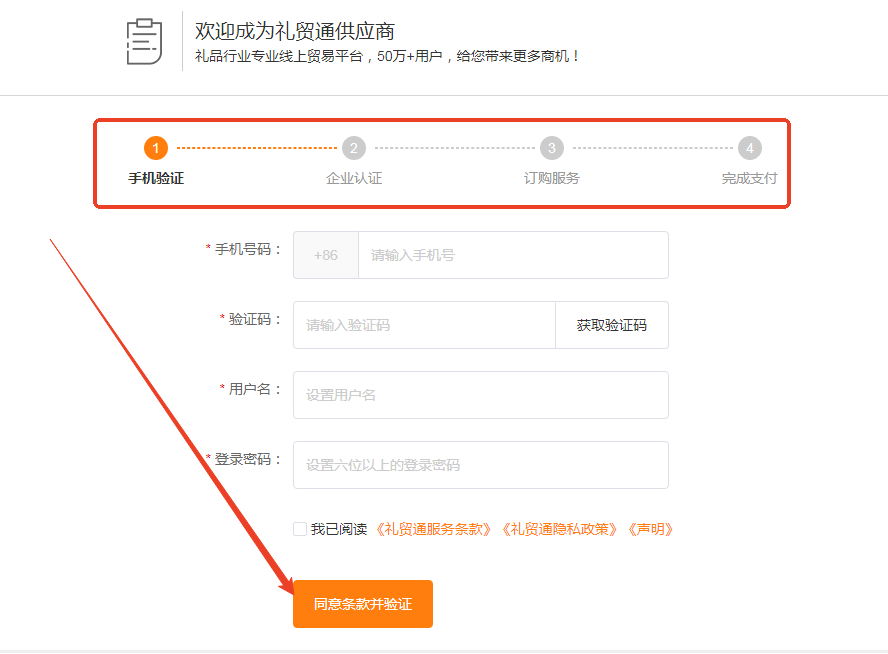Click the 我已阅读 text
The image size is (888, 654).
tap(339, 529)
